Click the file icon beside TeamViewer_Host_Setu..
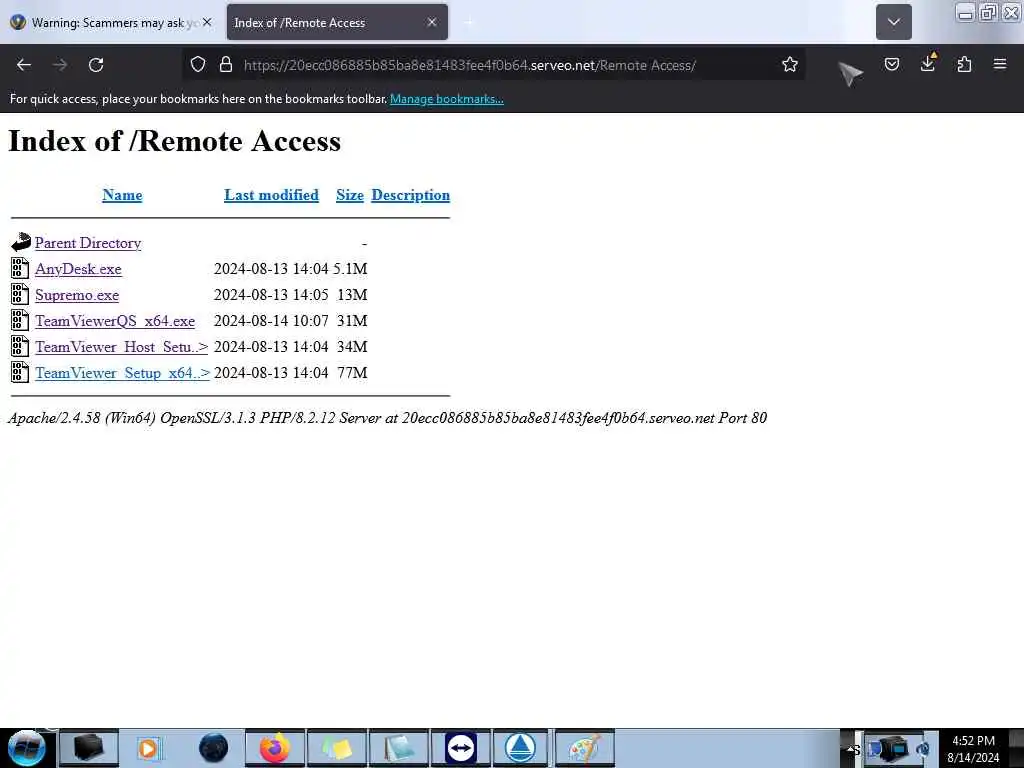This screenshot has width=1024, height=768. pyautogui.click(x=20, y=346)
